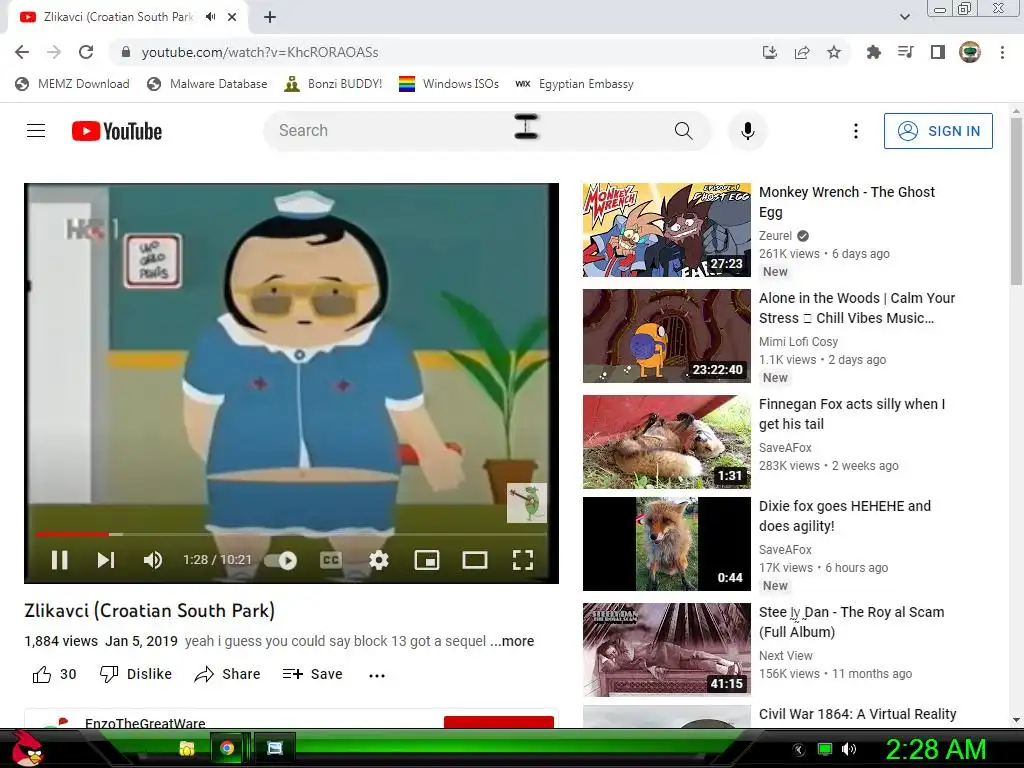Enter fullscreen mode
This screenshot has width=1024, height=768.
522,560
